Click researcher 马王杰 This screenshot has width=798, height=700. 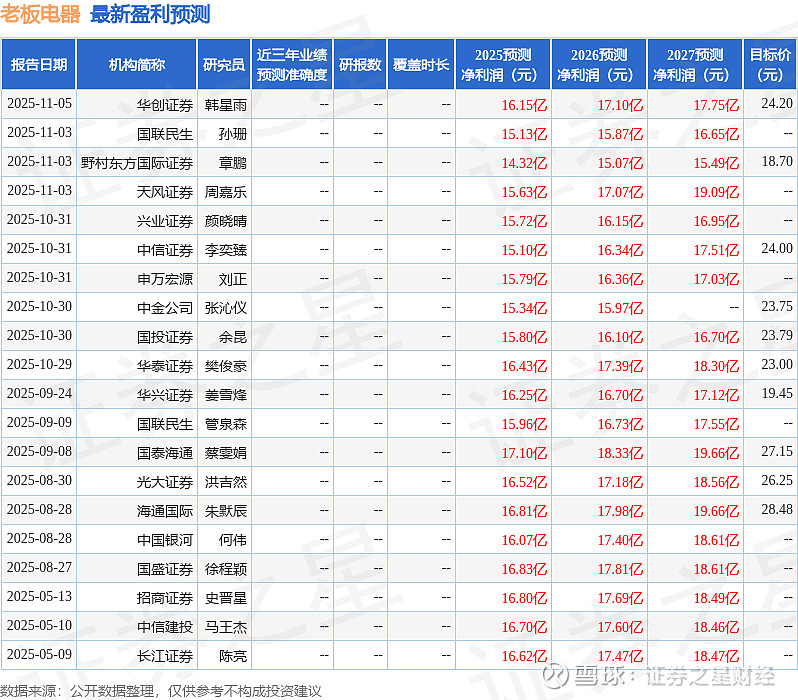pyautogui.click(x=225, y=628)
